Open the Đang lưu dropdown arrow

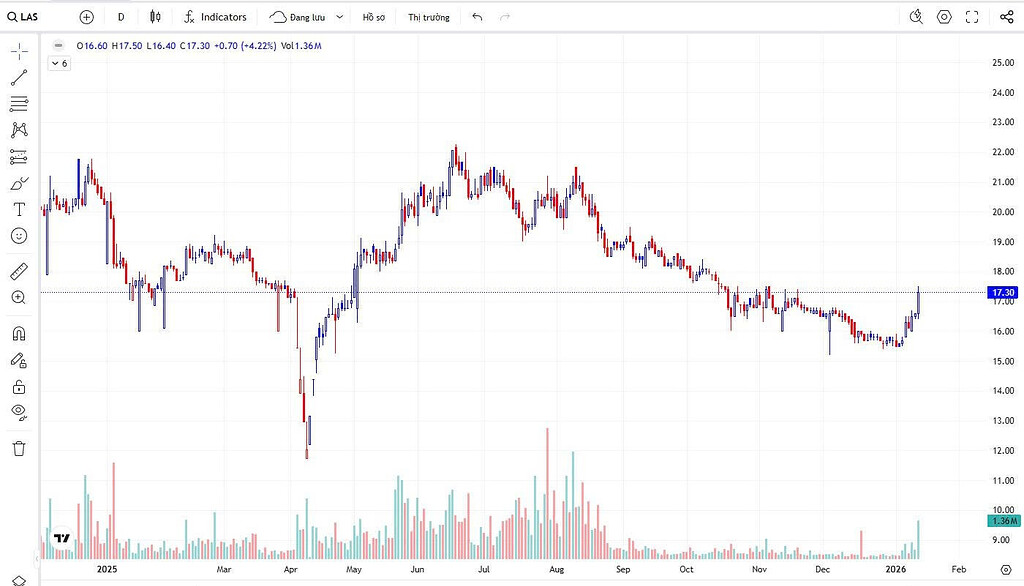340,17
